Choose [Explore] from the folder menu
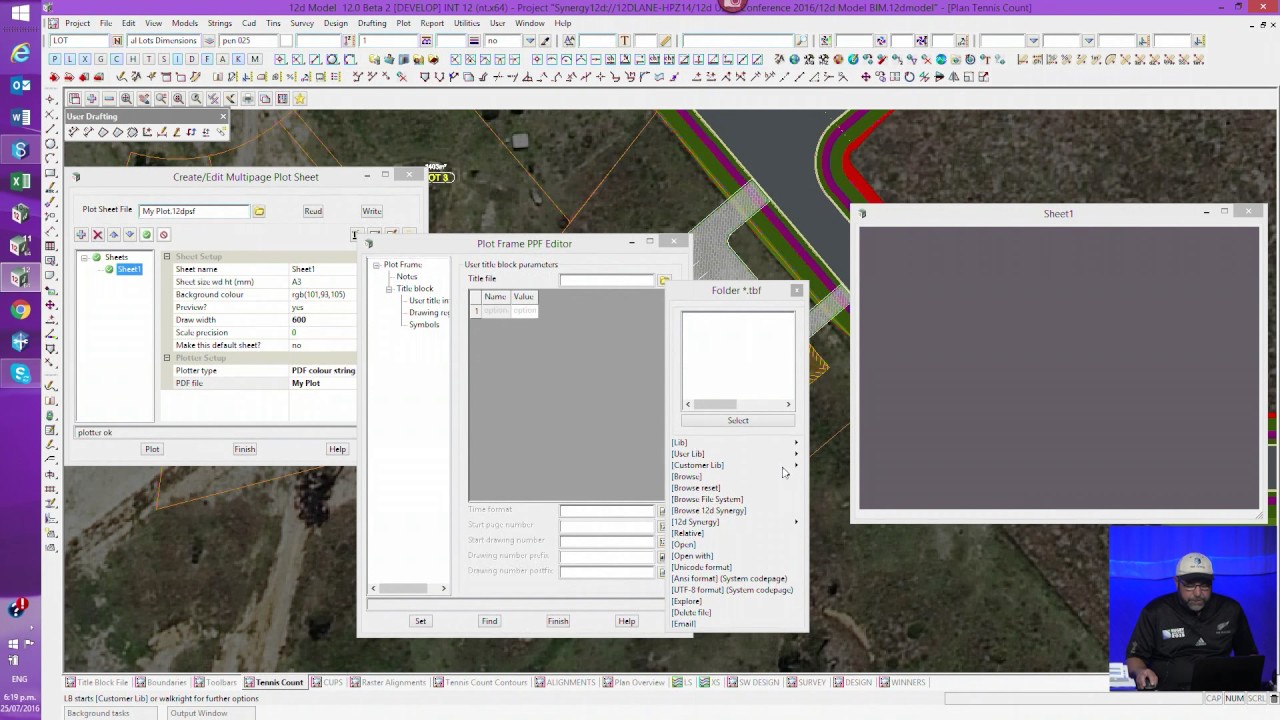Screen dimensions: 1280x720 [687, 601]
